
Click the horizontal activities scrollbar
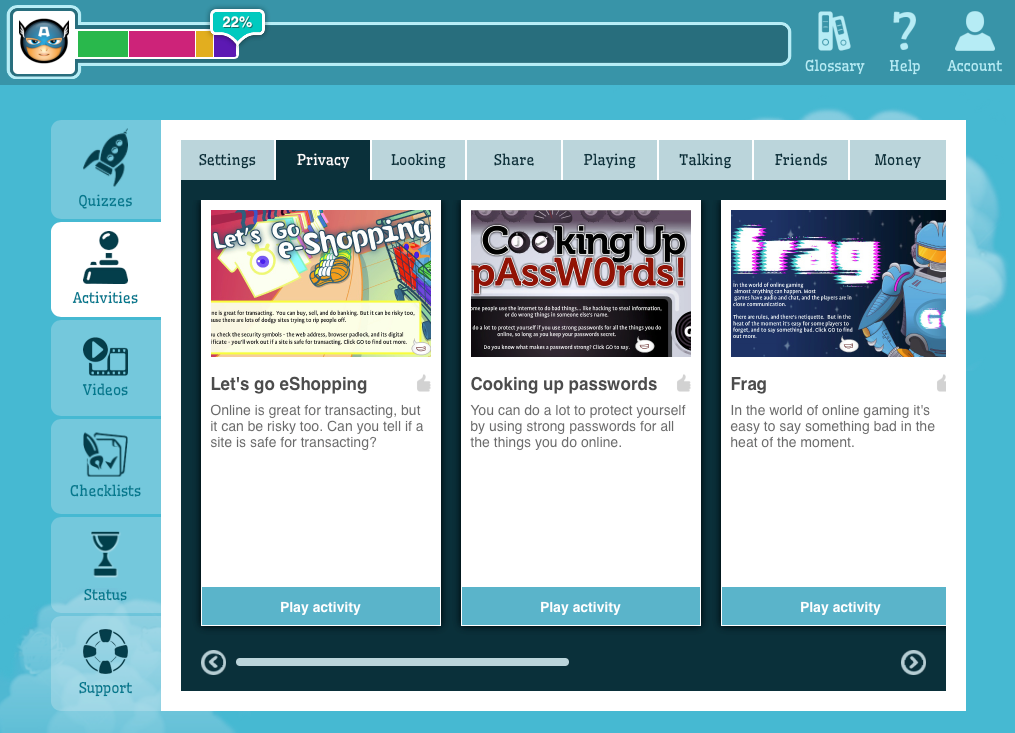[402, 662]
